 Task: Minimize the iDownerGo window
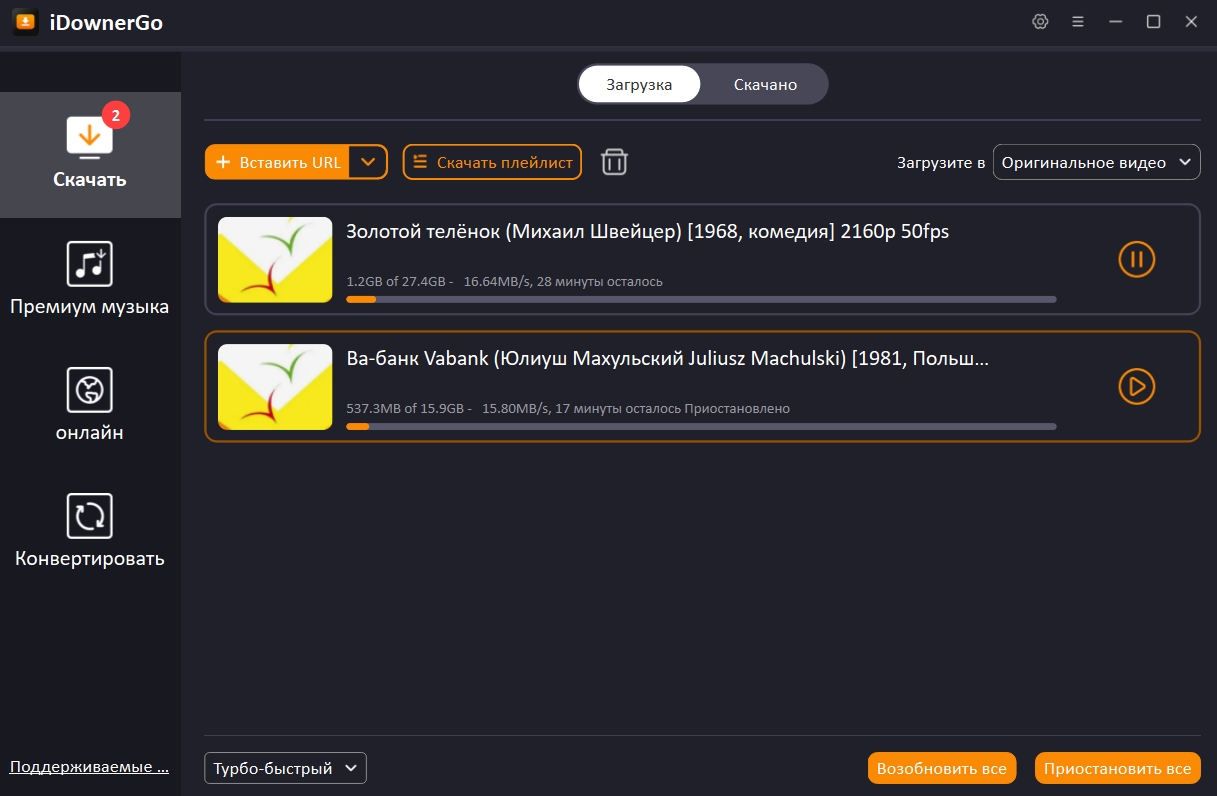coord(1116,22)
